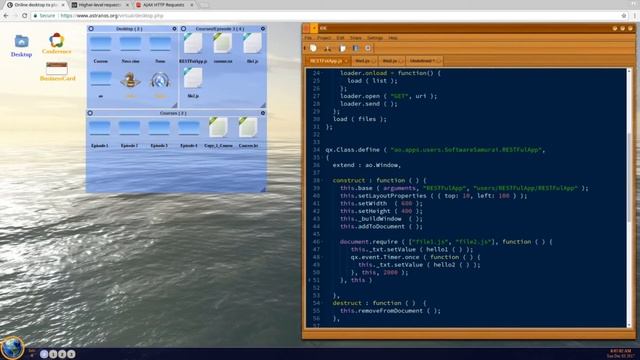
Task: Click the dot icon on Courses panel header
Action: click(x=263, y=113)
